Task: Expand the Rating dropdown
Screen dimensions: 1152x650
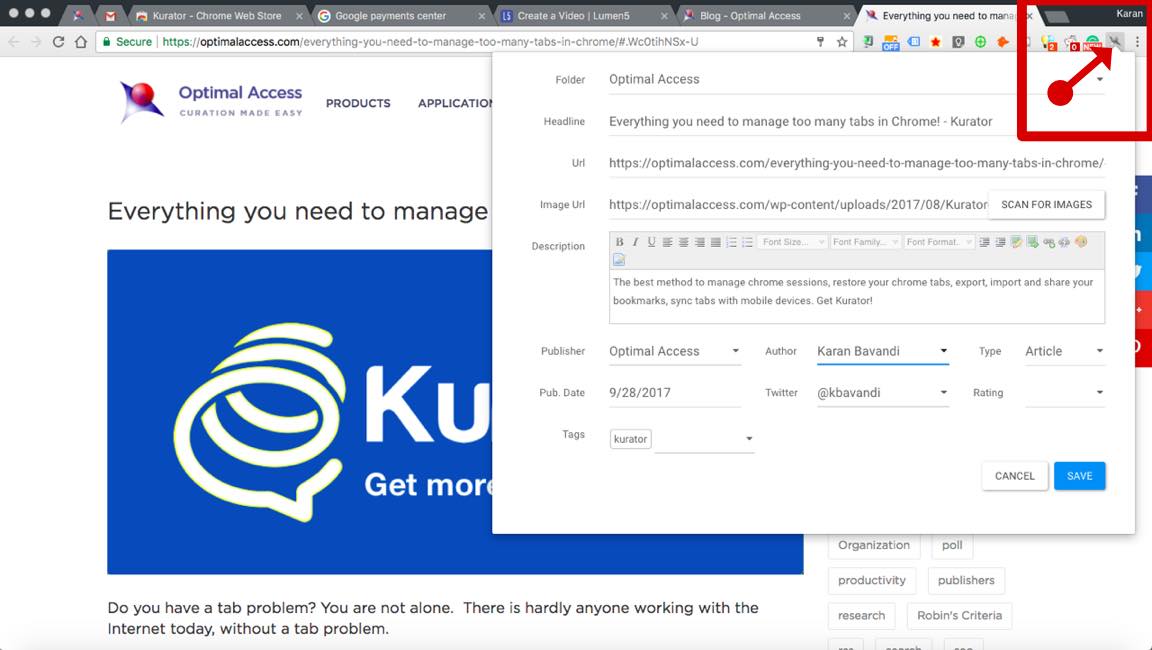Action: (x=1100, y=392)
